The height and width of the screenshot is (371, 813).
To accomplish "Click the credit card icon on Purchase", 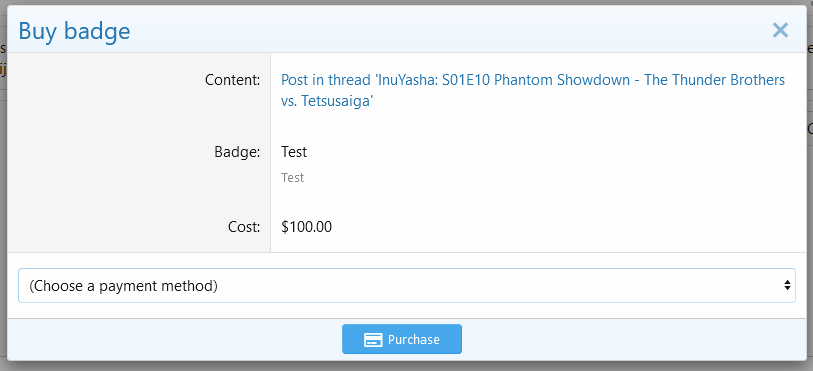I will [x=373, y=340].
